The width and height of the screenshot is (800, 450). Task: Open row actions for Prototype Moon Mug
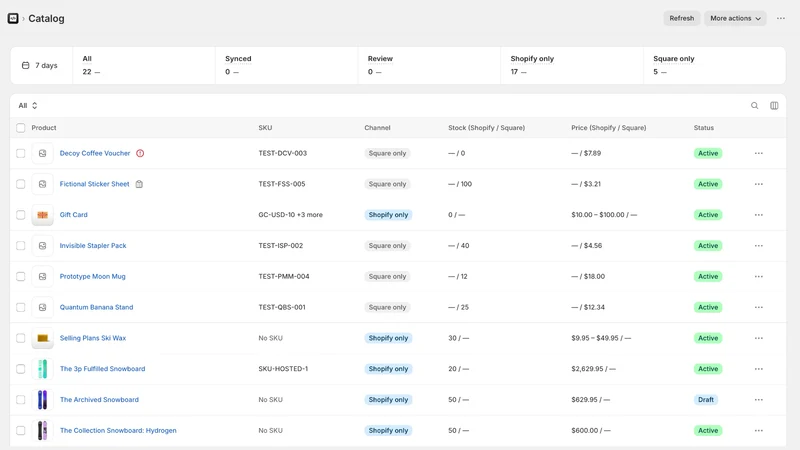click(759, 277)
